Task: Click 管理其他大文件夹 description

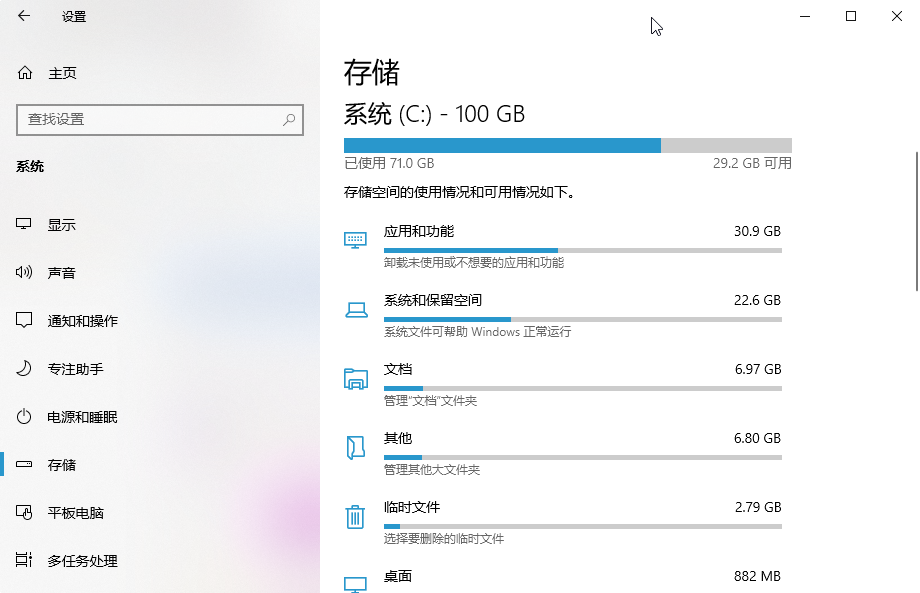Action: point(432,470)
